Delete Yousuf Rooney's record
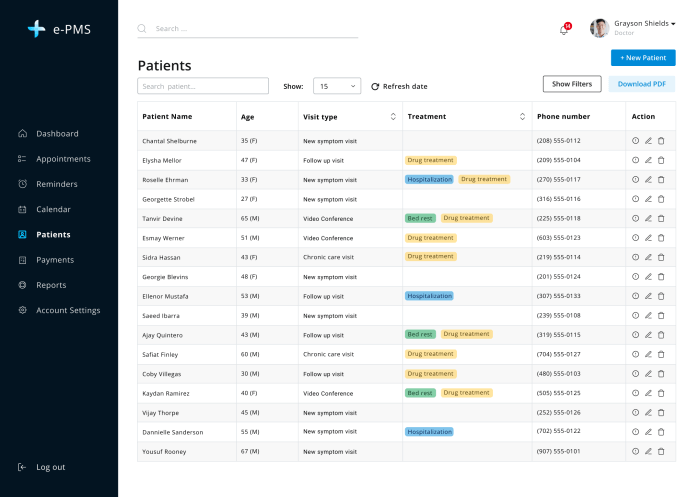 (x=661, y=451)
